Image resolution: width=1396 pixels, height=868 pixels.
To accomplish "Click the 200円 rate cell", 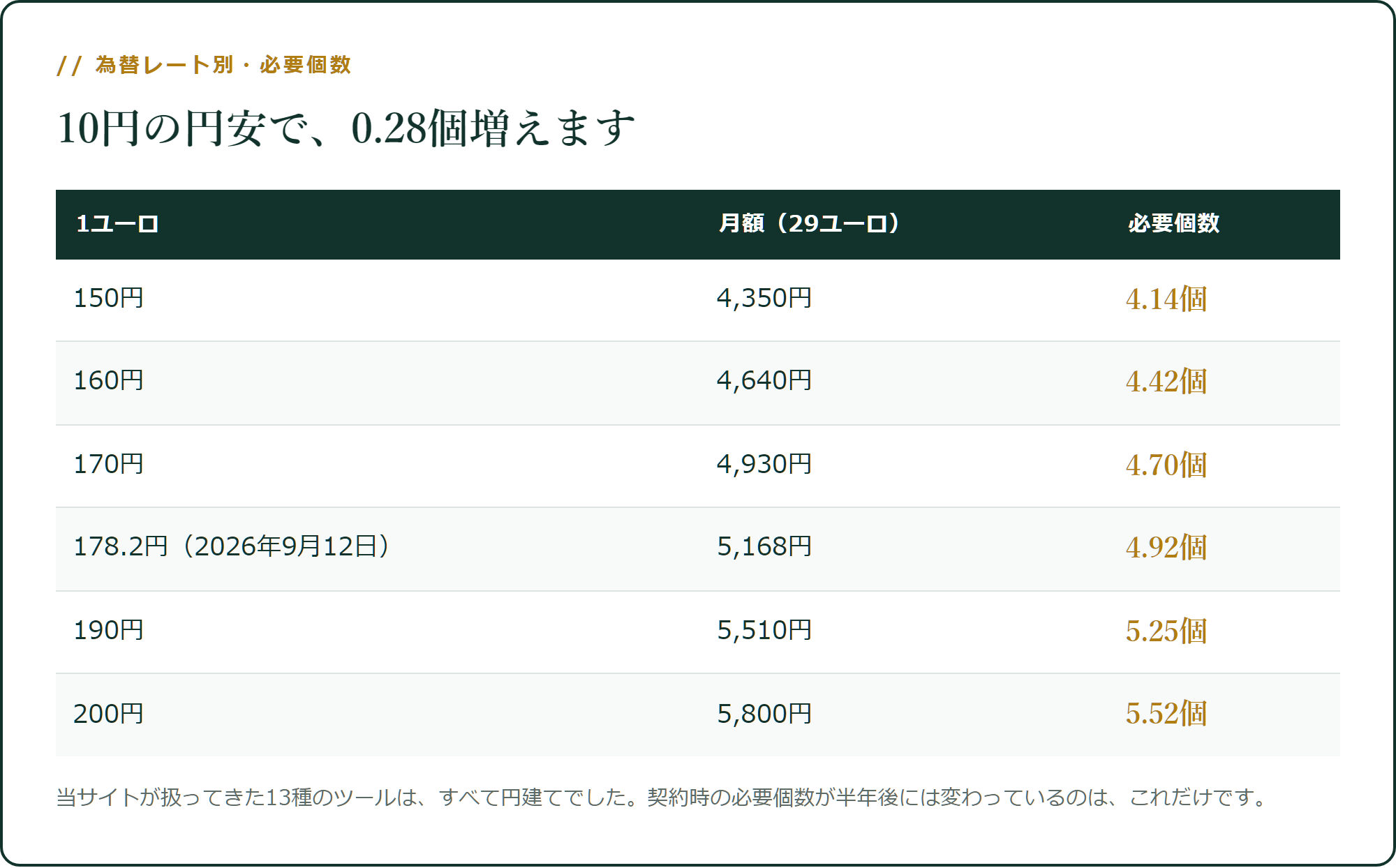I will [x=108, y=714].
